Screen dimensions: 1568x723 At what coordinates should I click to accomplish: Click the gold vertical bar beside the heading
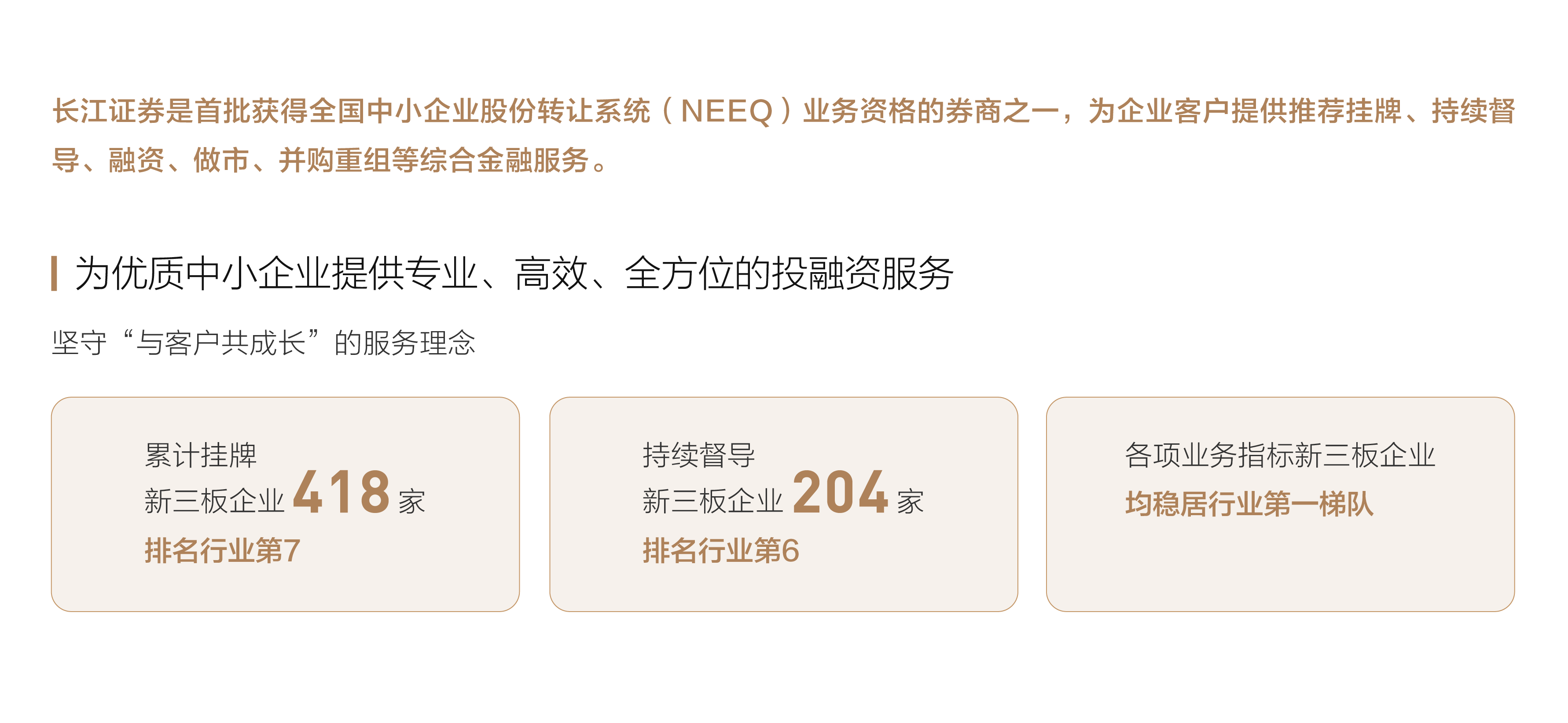tap(54, 273)
